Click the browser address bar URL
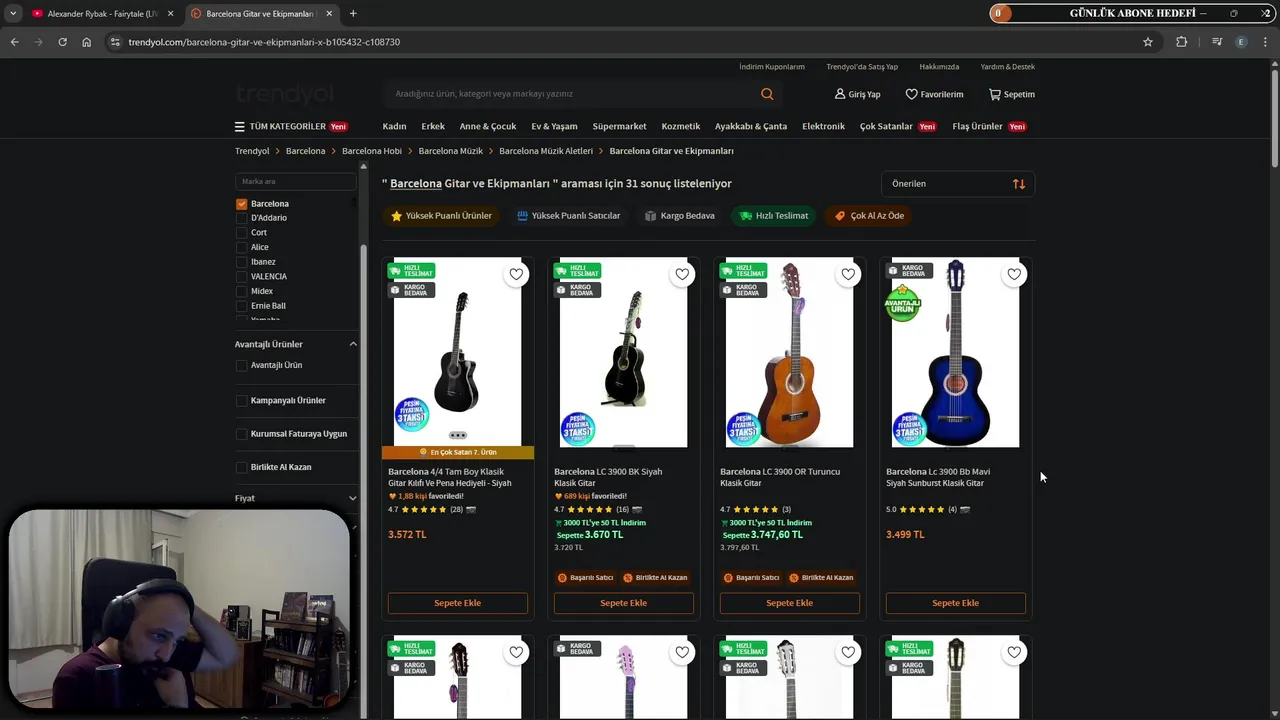Screen dimensions: 1280x720 click(264, 42)
